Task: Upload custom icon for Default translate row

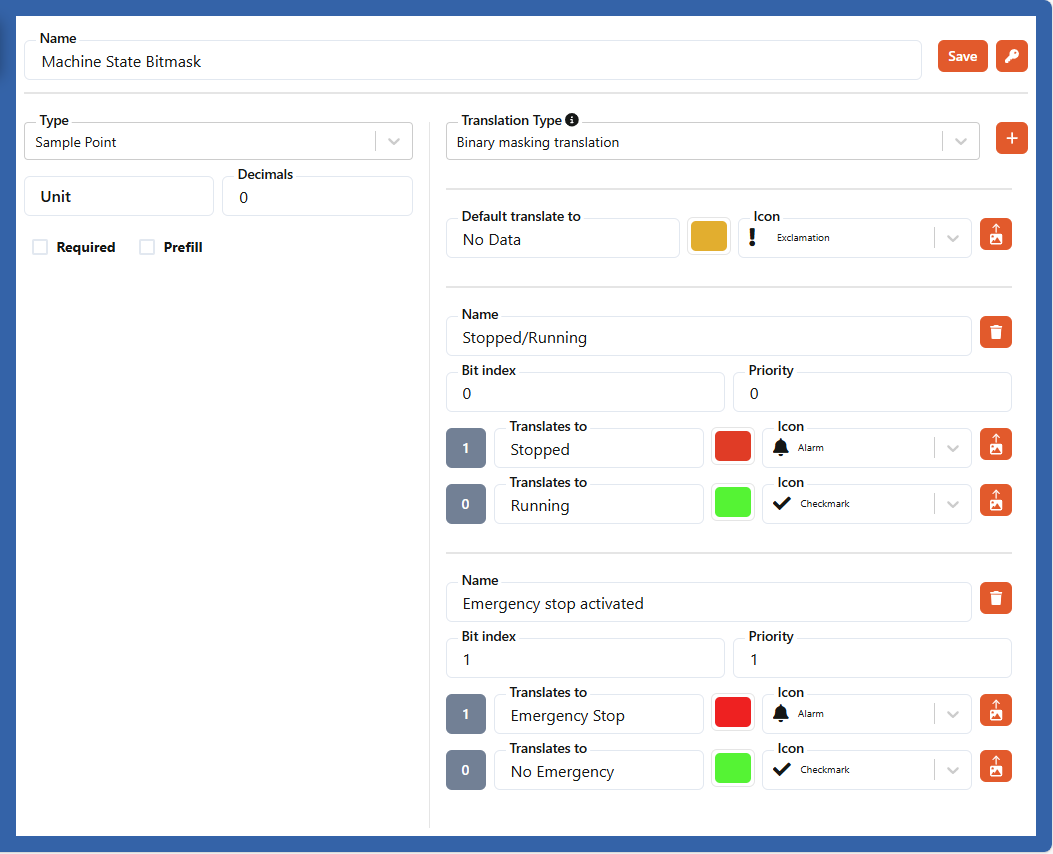Action: (x=995, y=234)
